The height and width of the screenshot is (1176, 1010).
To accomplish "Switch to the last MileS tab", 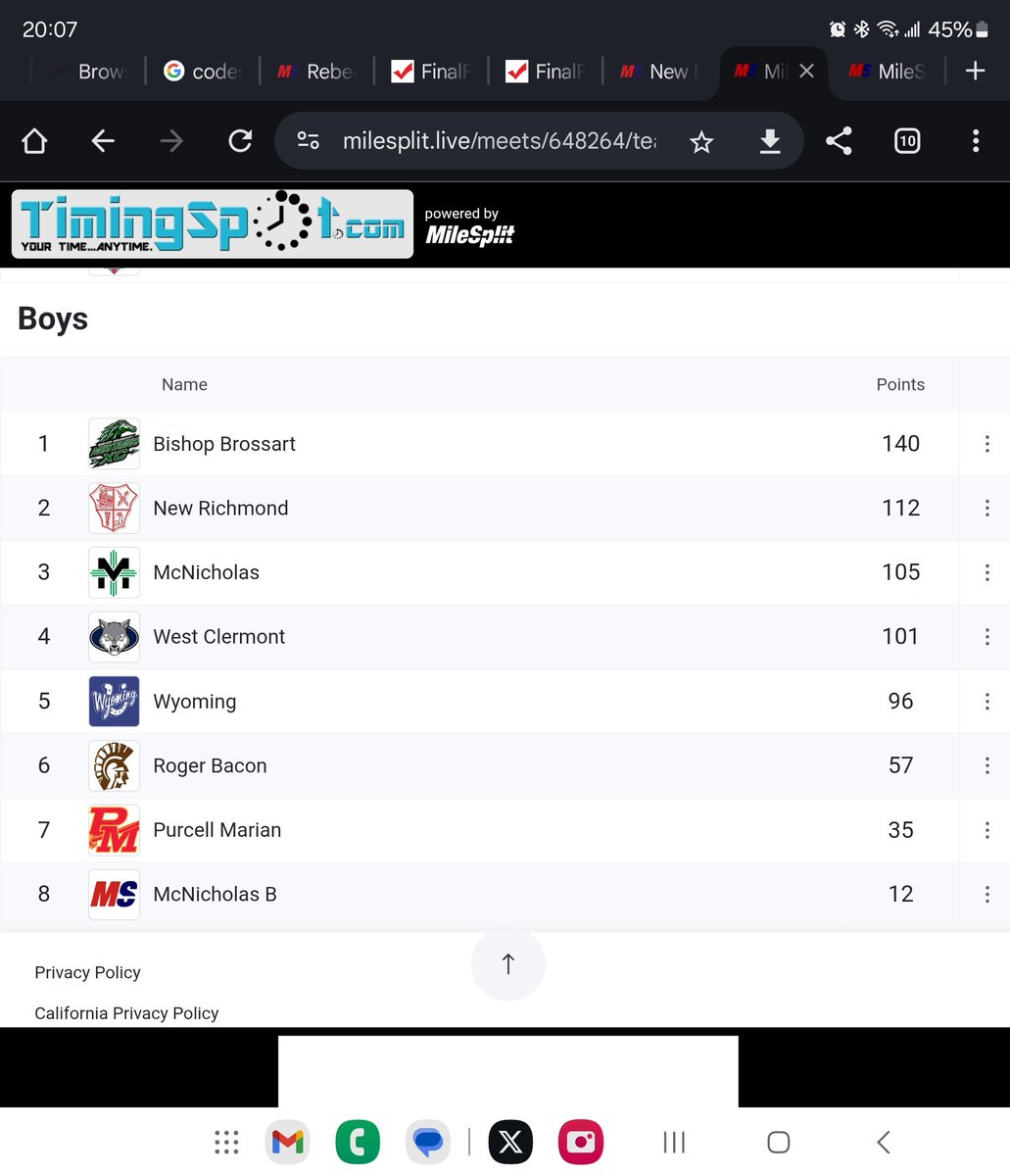I will (887, 71).
